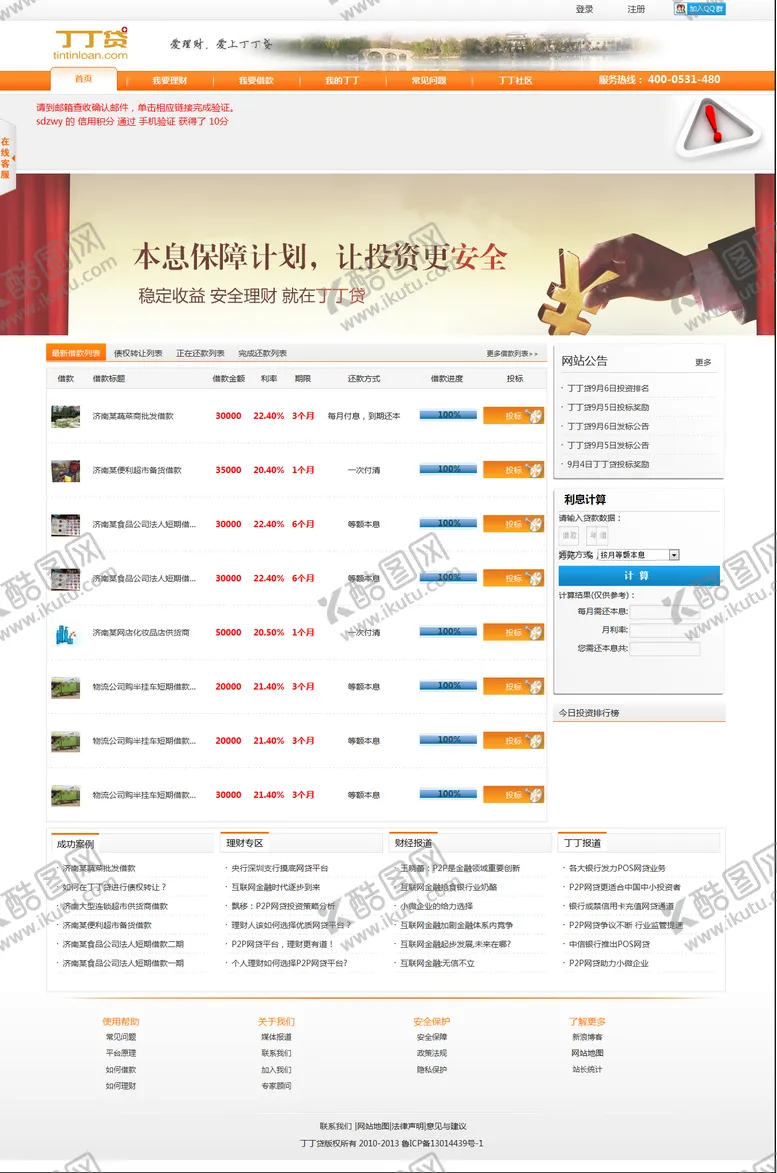Image resolution: width=777 pixels, height=1173 pixels.
Task: Open 我要理财 navigation menu item
Action: 170,80
